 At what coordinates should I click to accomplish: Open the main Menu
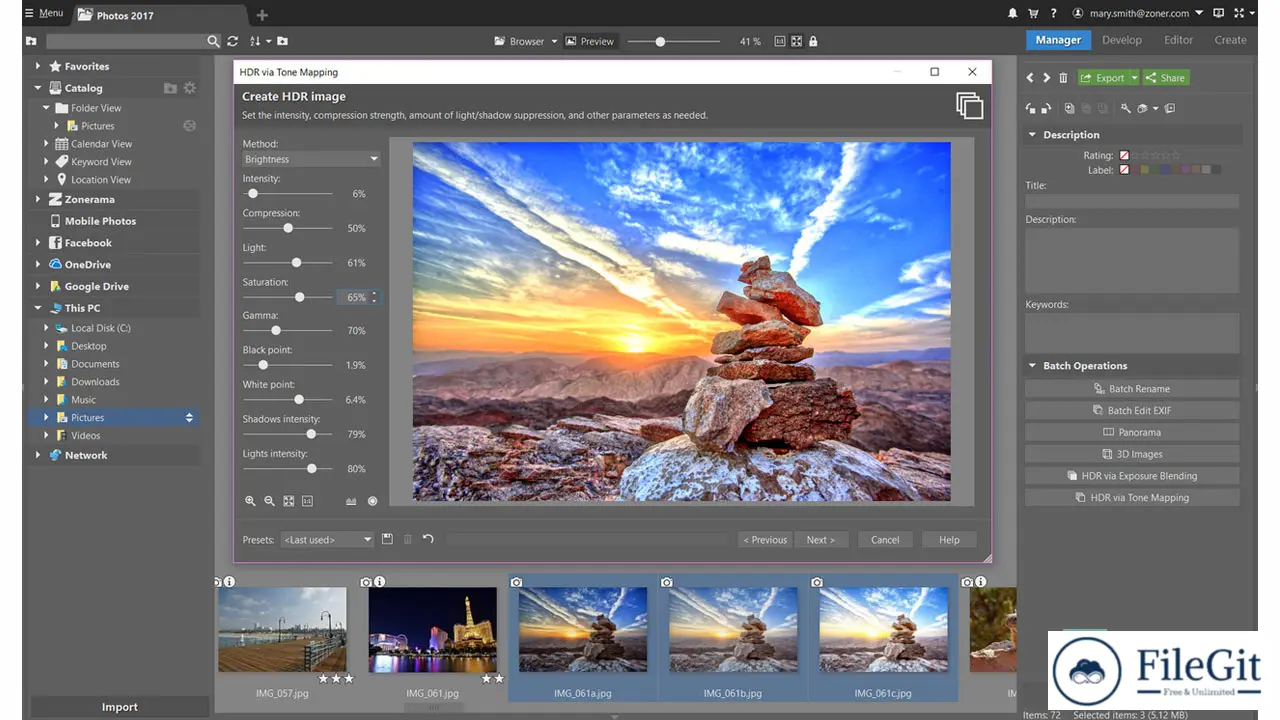click(44, 14)
